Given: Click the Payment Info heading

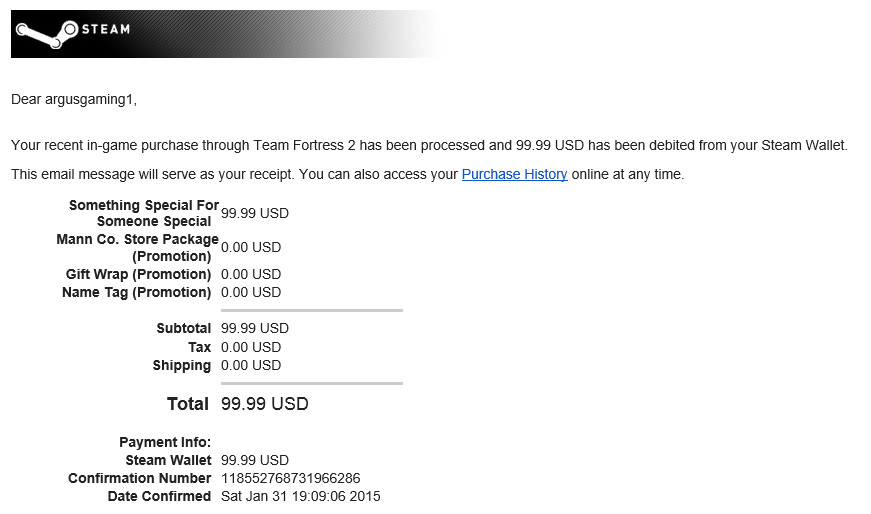Looking at the screenshot, I should point(165,442).
